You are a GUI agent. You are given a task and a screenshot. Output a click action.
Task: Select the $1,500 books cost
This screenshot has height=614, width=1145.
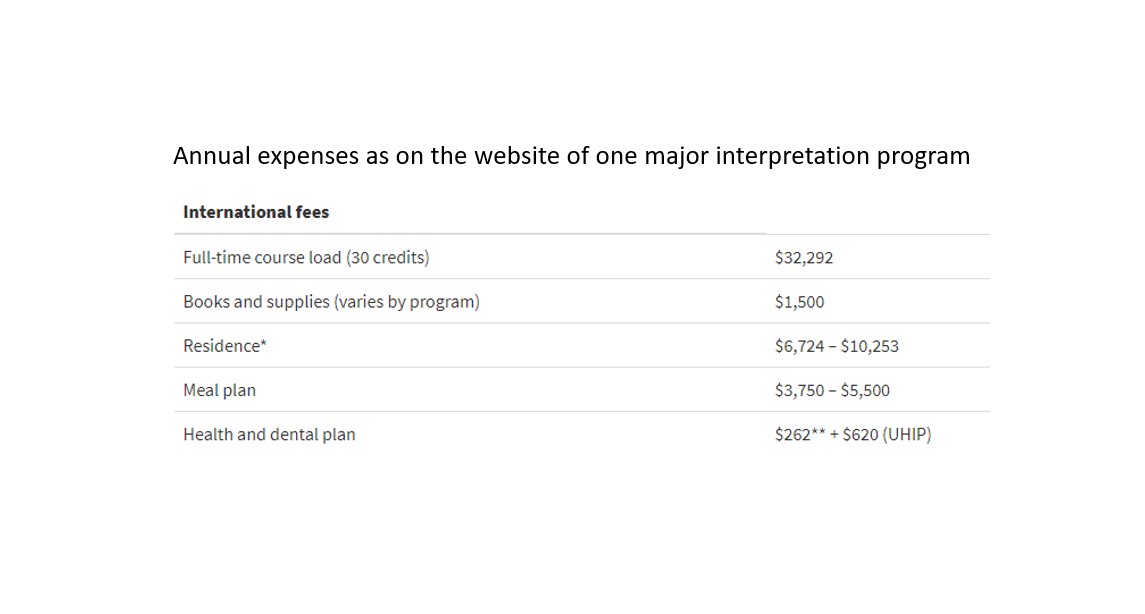[x=799, y=302]
